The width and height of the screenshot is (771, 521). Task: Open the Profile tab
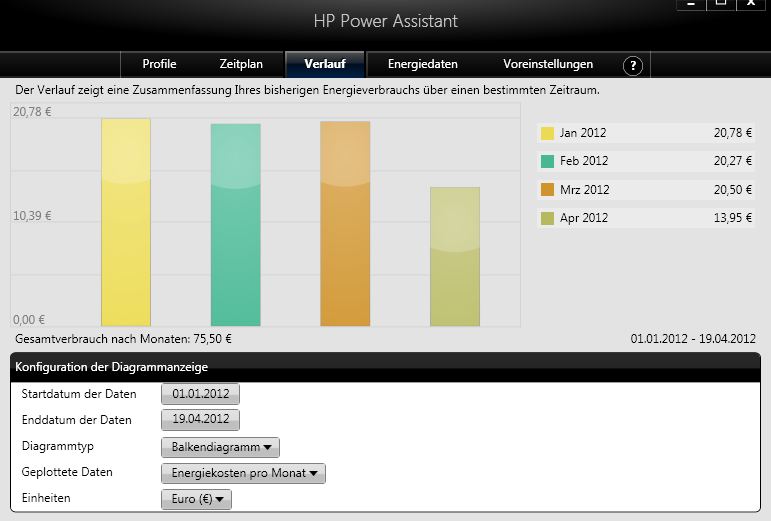click(x=159, y=64)
